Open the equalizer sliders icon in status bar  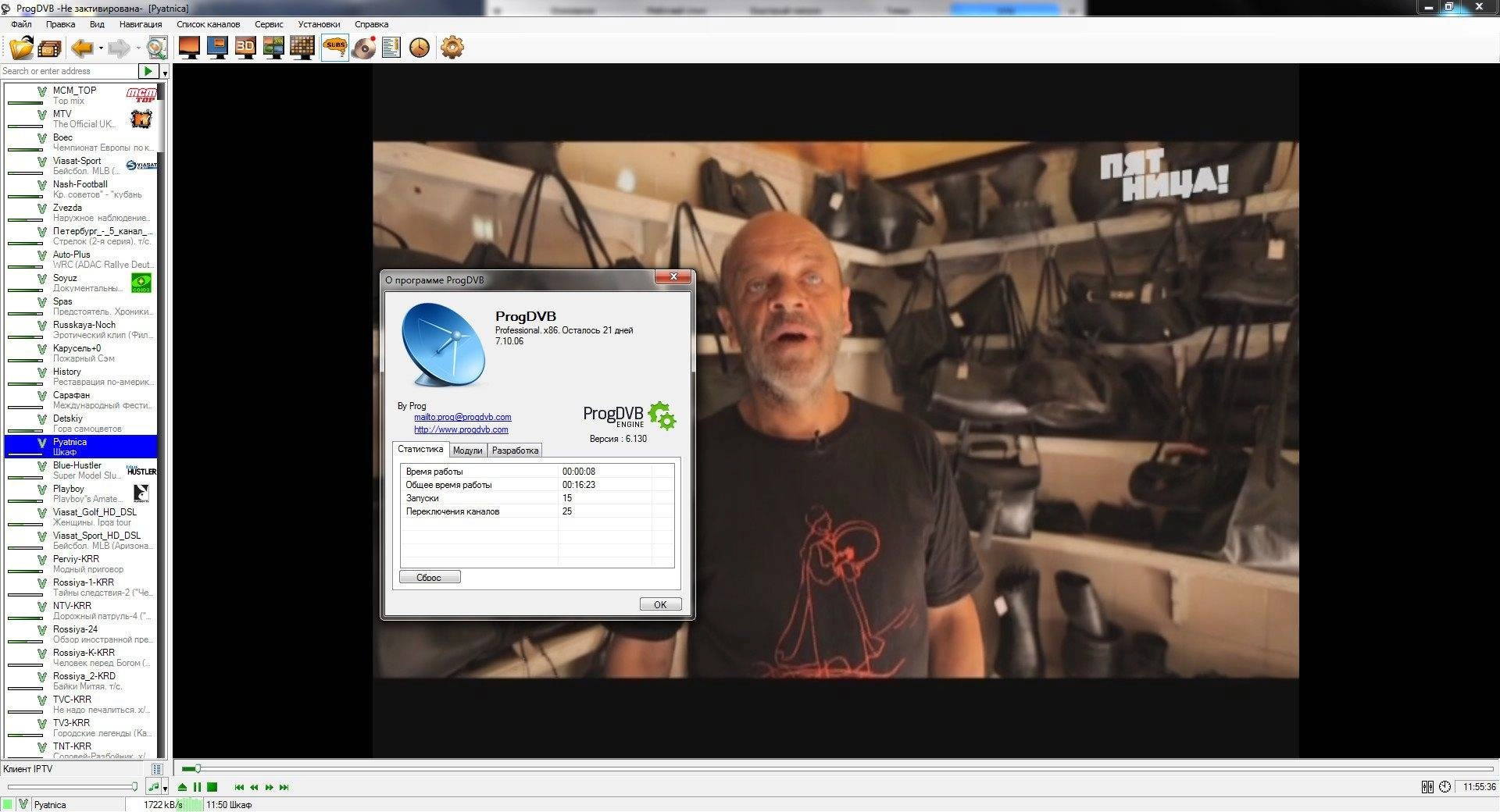click(1427, 787)
